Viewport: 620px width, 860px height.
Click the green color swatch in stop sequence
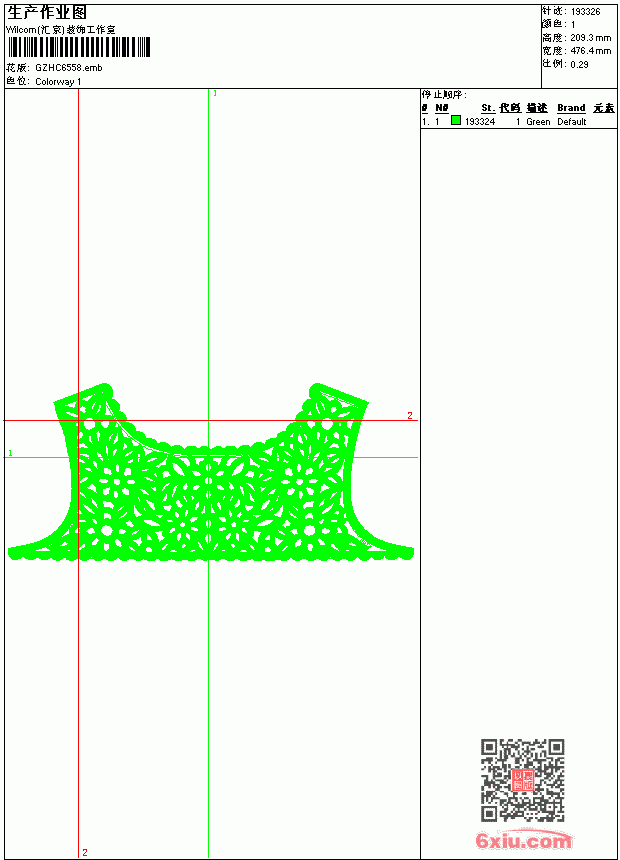click(456, 120)
